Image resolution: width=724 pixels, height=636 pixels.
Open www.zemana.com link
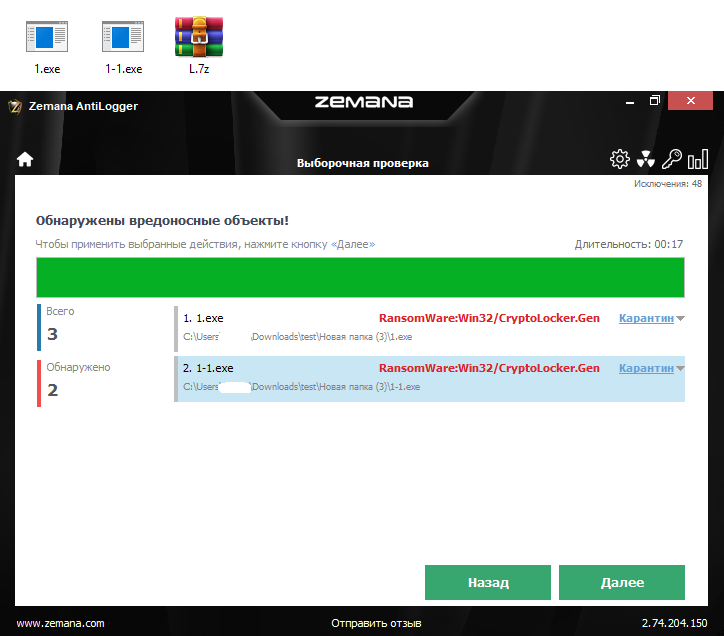tap(60, 623)
